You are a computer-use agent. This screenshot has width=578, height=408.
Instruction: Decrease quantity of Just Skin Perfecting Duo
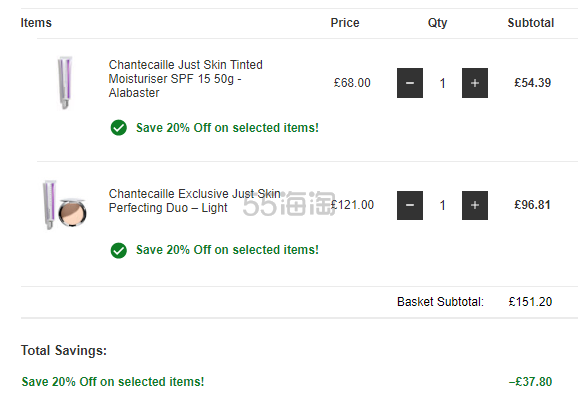coord(410,205)
